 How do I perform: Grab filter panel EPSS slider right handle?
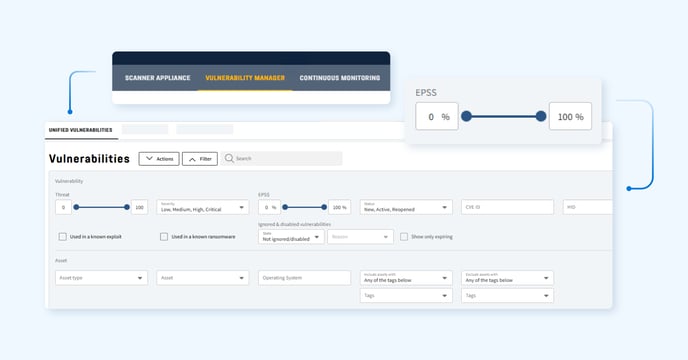click(x=324, y=207)
